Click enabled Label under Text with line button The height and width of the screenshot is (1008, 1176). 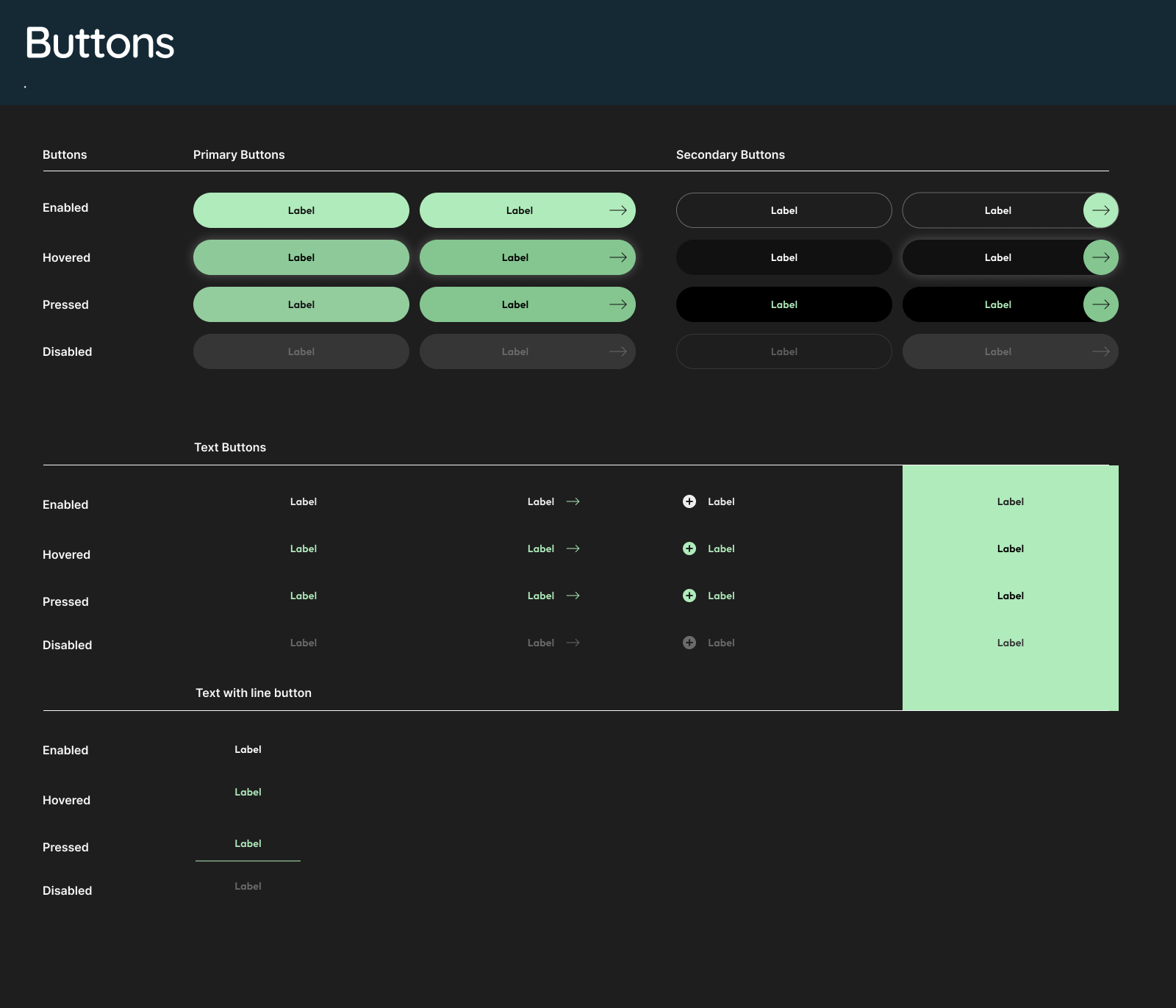coord(248,749)
